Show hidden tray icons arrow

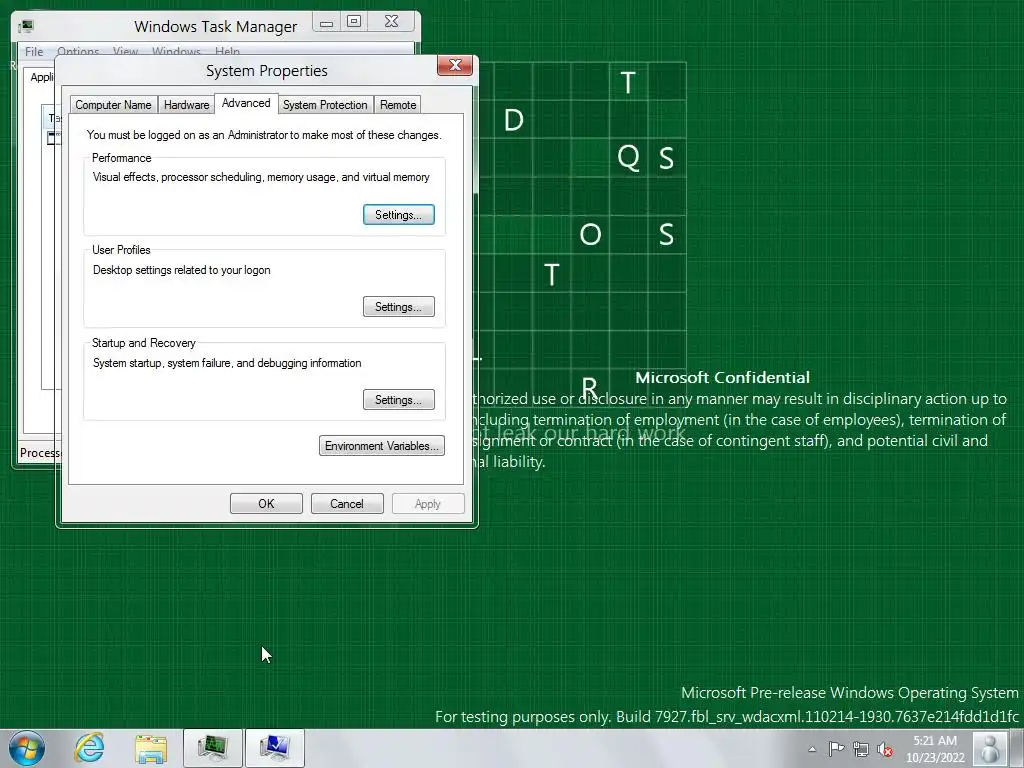click(x=812, y=749)
